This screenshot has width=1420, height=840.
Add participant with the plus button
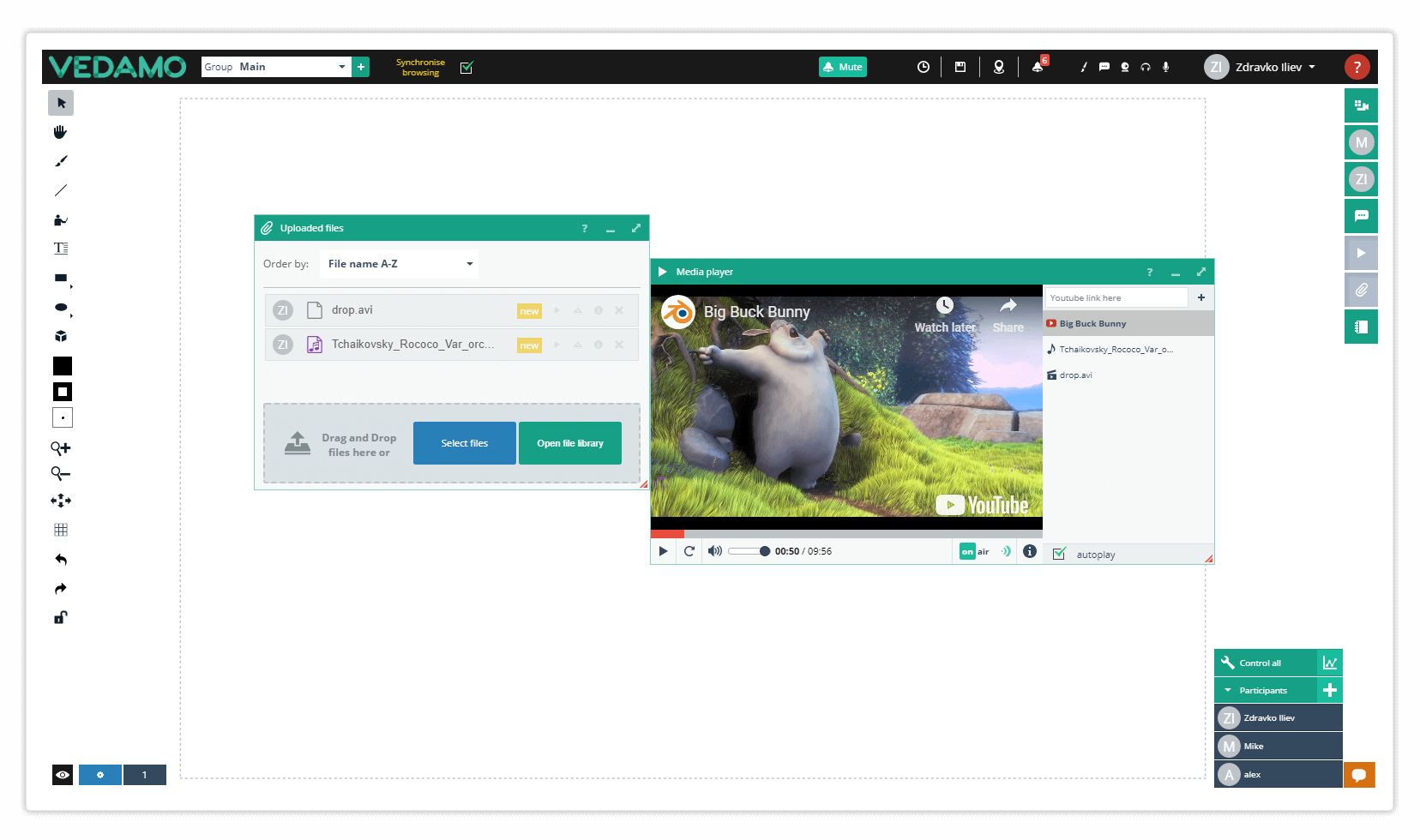point(1330,690)
